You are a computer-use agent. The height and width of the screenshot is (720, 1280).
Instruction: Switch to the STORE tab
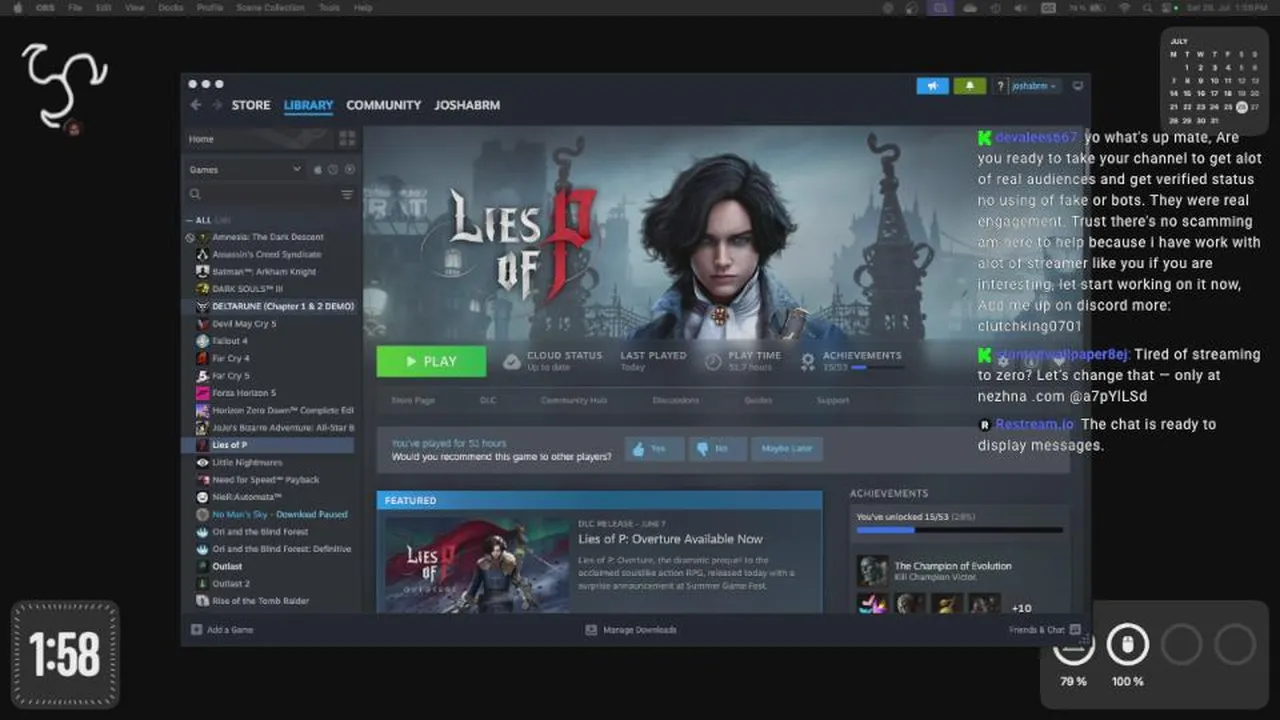click(x=251, y=105)
